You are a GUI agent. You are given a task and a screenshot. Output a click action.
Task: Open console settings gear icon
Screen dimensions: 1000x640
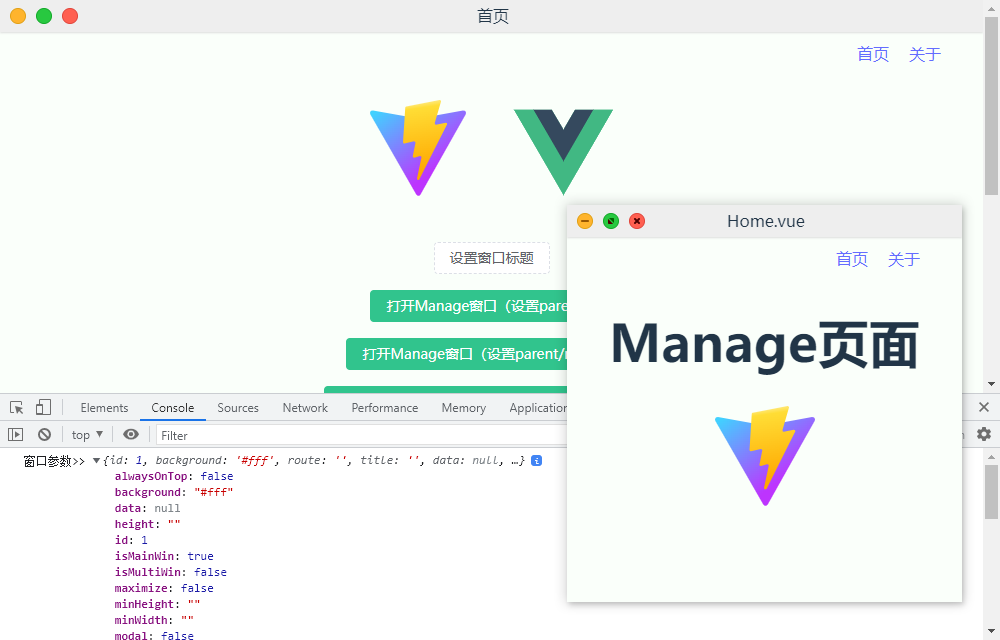coord(984,435)
